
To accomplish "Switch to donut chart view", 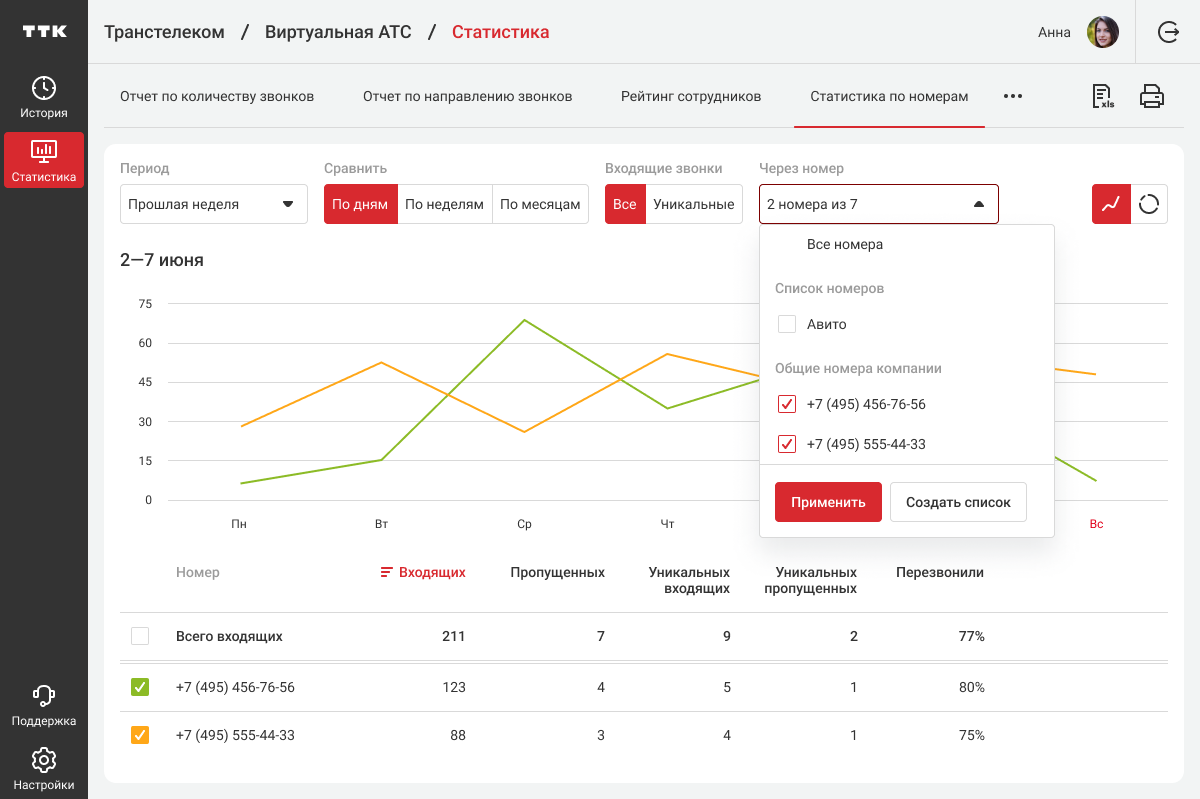I will pyautogui.click(x=1149, y=204).
